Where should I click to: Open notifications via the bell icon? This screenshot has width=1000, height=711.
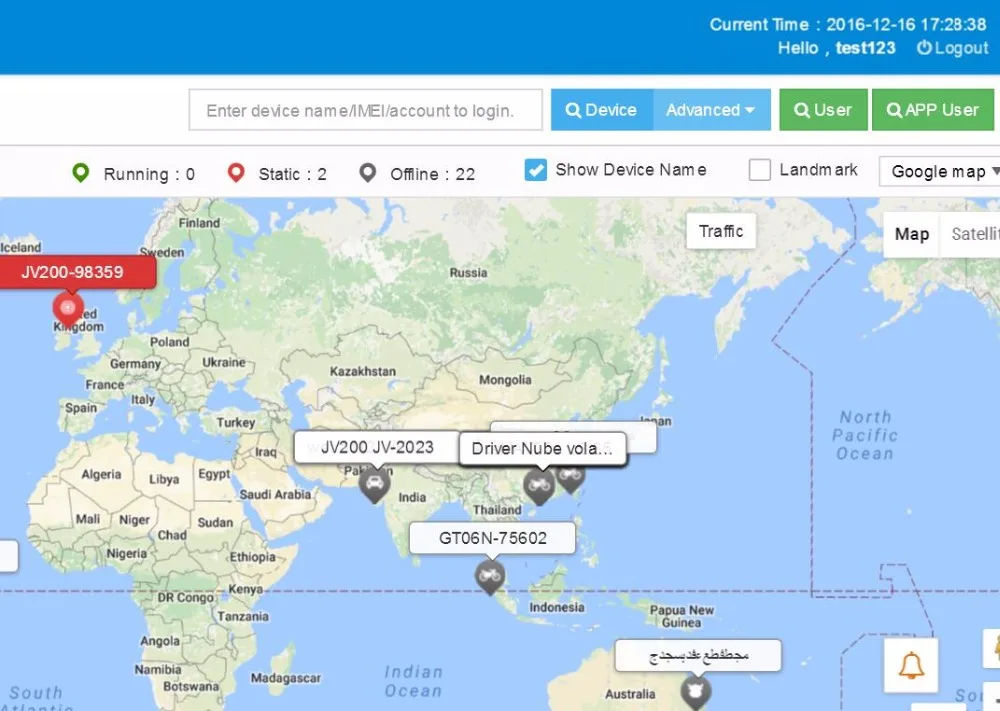(x=910, y=663)
